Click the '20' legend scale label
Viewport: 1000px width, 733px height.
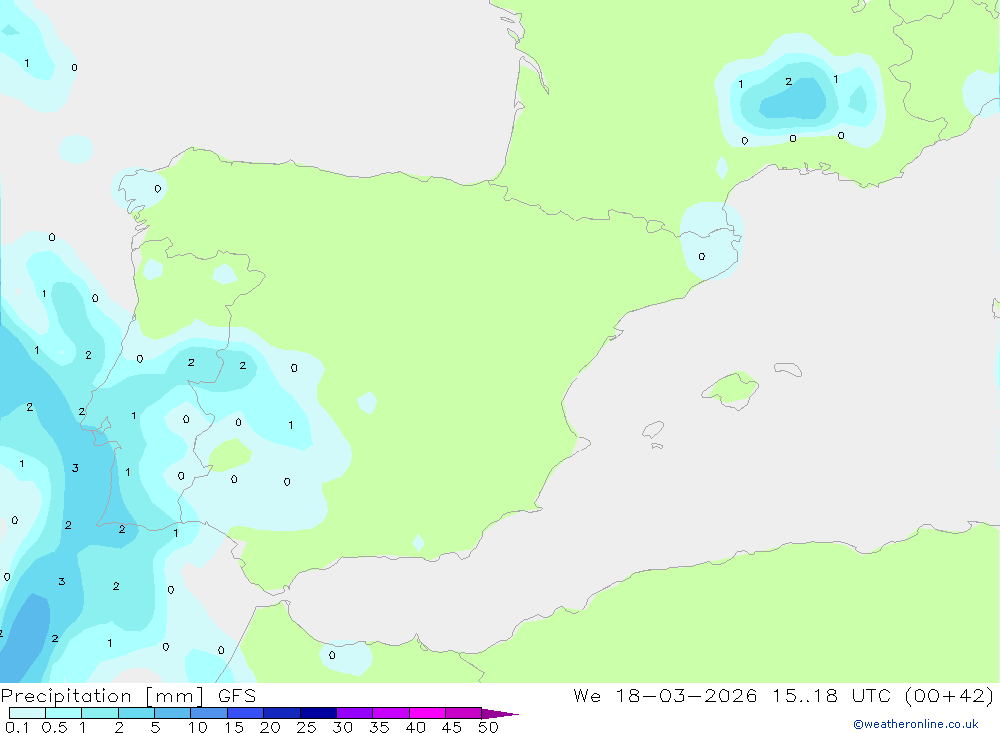(270, 727)
